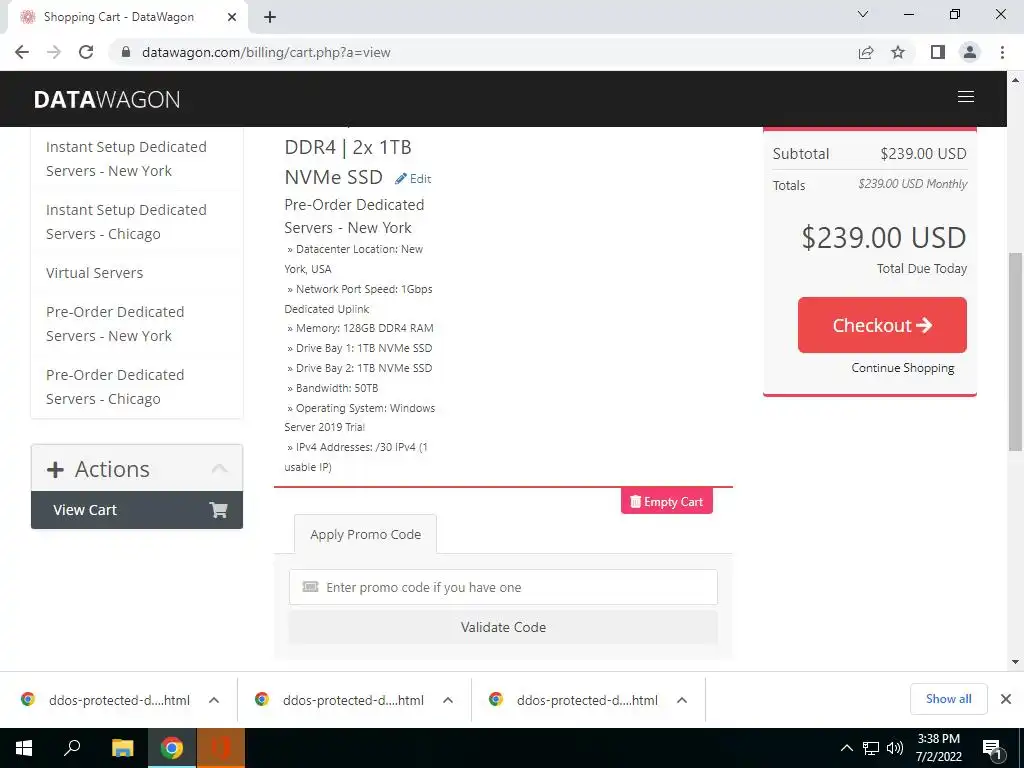Image resolution: width=1024 pixels, height=768 pixels.
Task: Close the downloads bar
Action: click(1006, 699)
